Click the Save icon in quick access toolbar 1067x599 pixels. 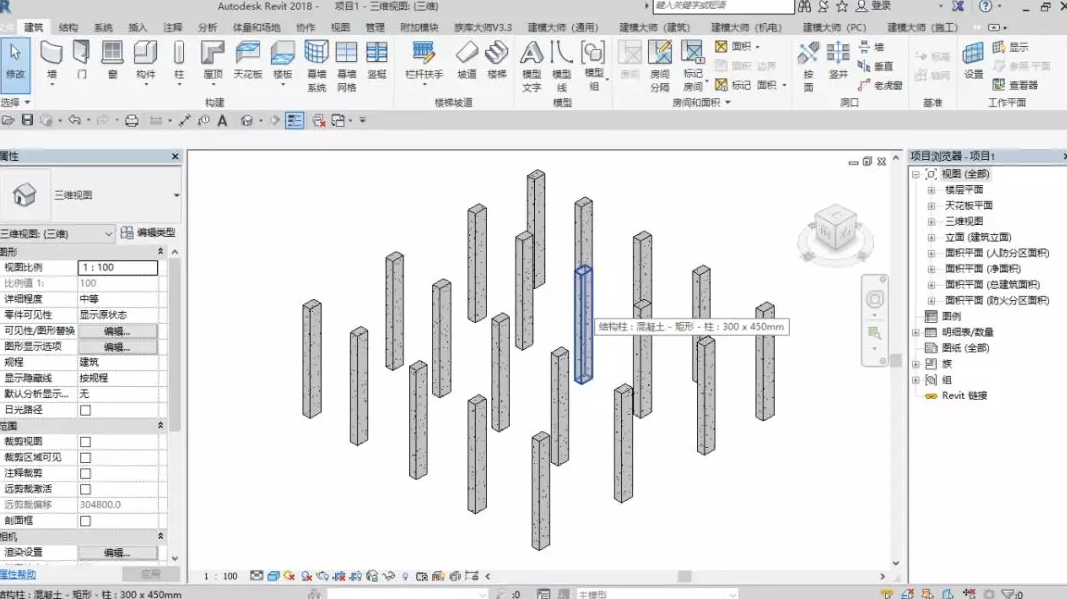(27, 120)
